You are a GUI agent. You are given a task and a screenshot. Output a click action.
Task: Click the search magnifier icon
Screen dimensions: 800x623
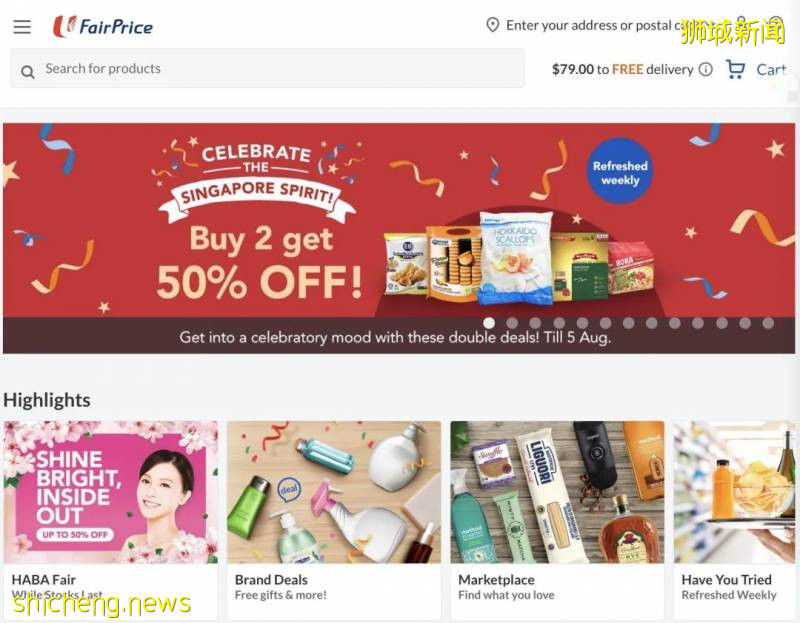coord(28,72)
